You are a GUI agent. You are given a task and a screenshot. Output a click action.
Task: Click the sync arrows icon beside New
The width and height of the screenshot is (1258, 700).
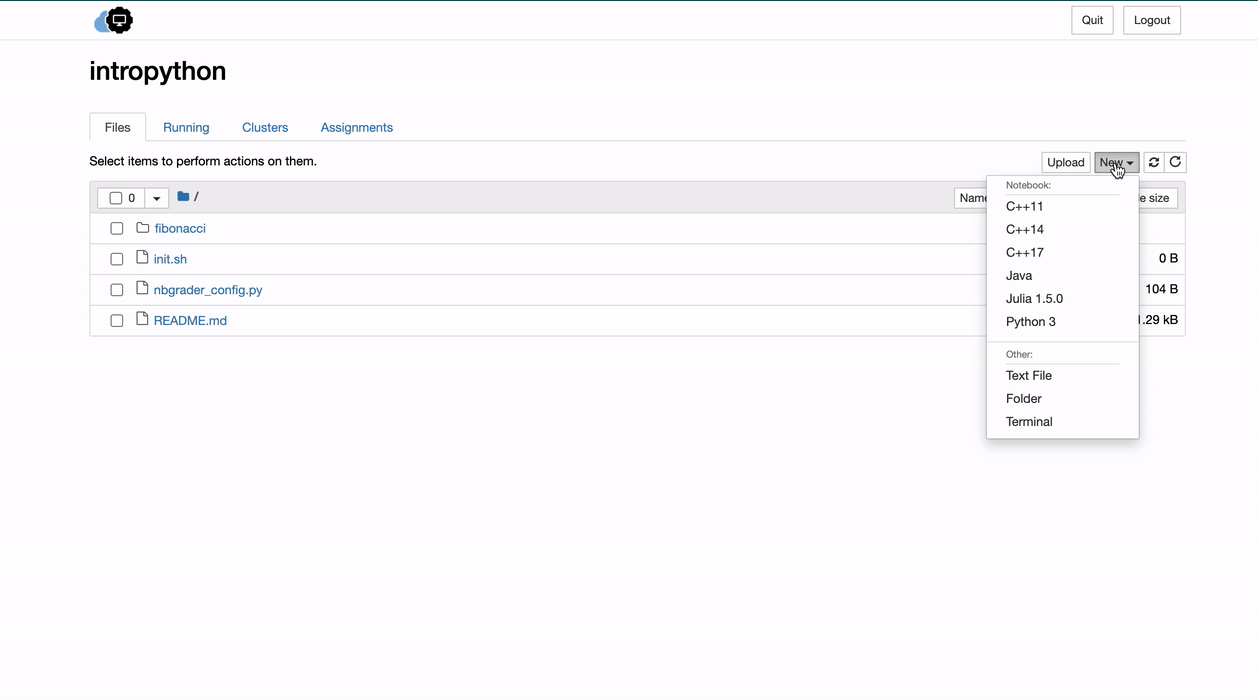pyautogui.click(x=1154, y=162)
